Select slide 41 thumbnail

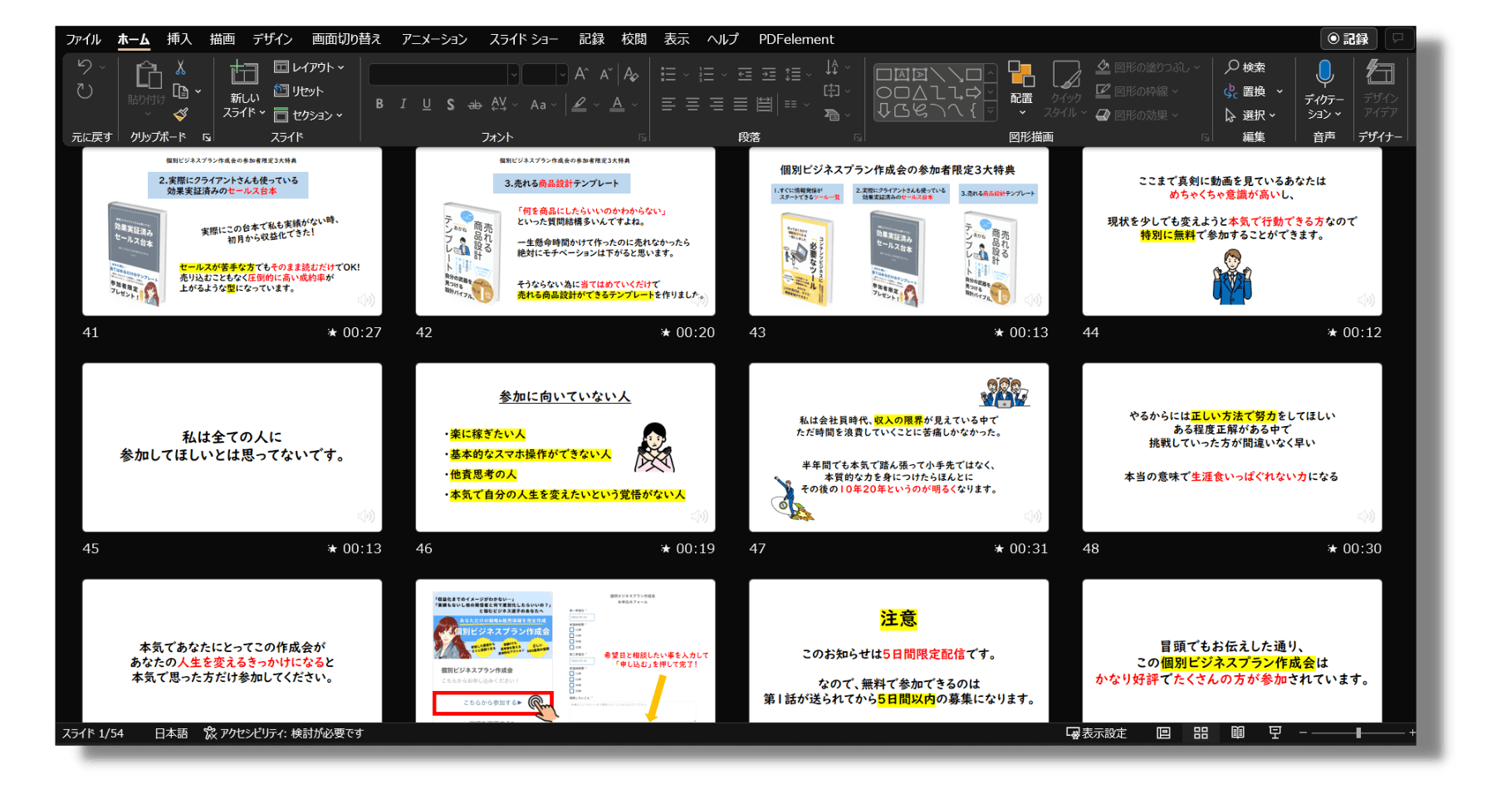point(232,232)
